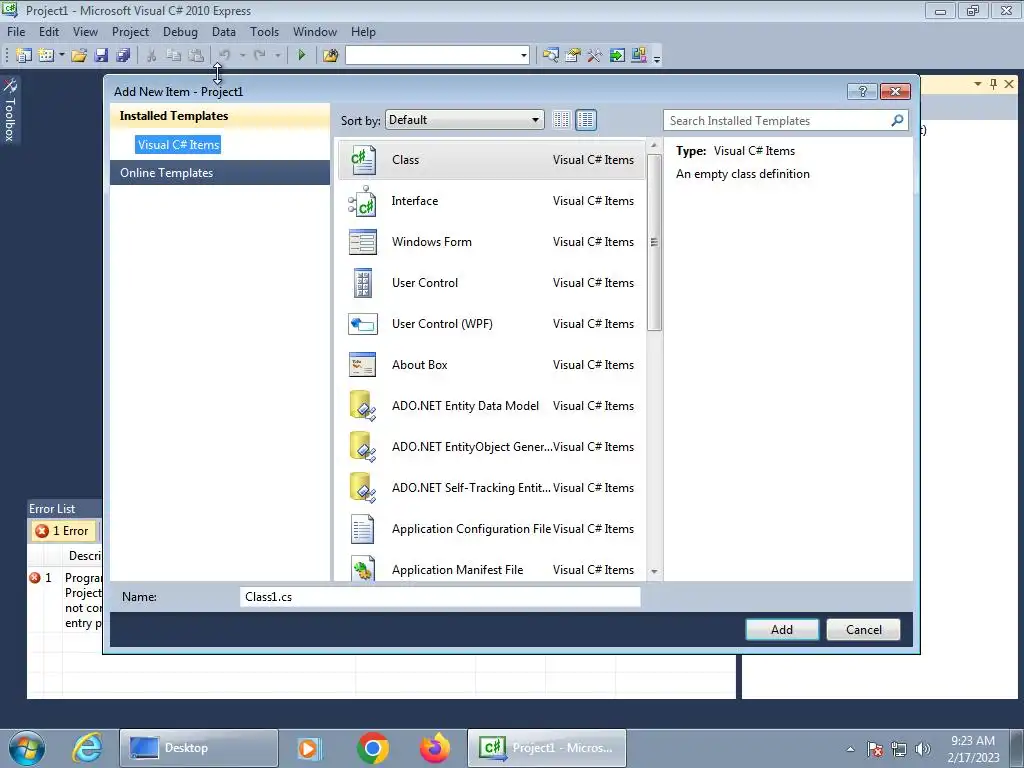Switch to small icons view
Image resolution: width=1024 pixels, height=768 pixels.
click(561, 120)
